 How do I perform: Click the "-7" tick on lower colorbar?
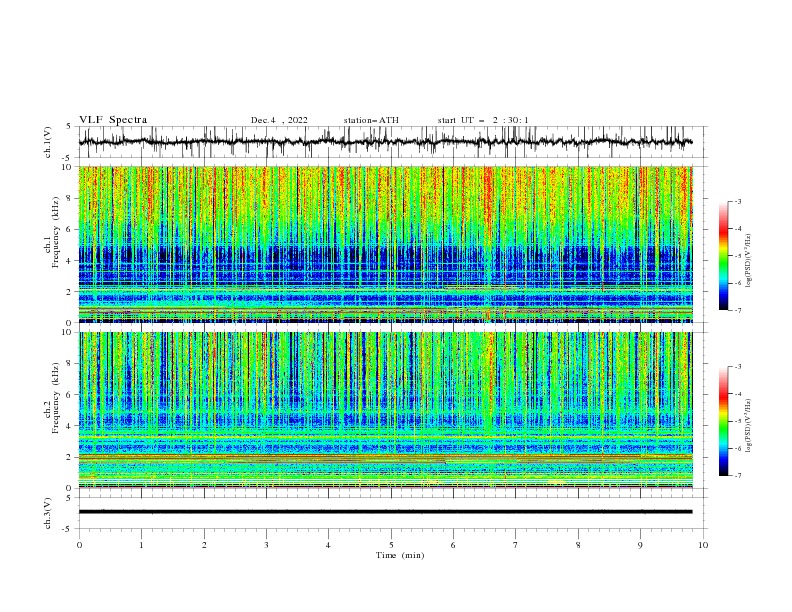tap(738, 475)
